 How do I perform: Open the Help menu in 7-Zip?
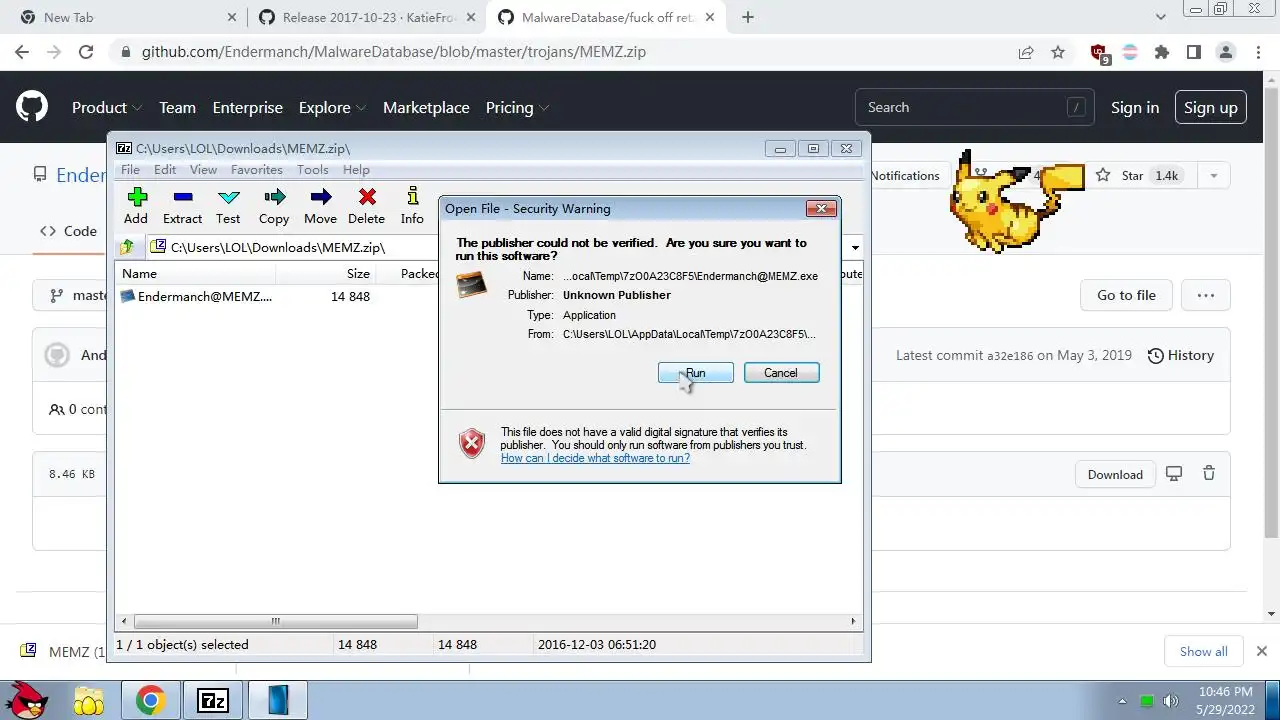356,170
